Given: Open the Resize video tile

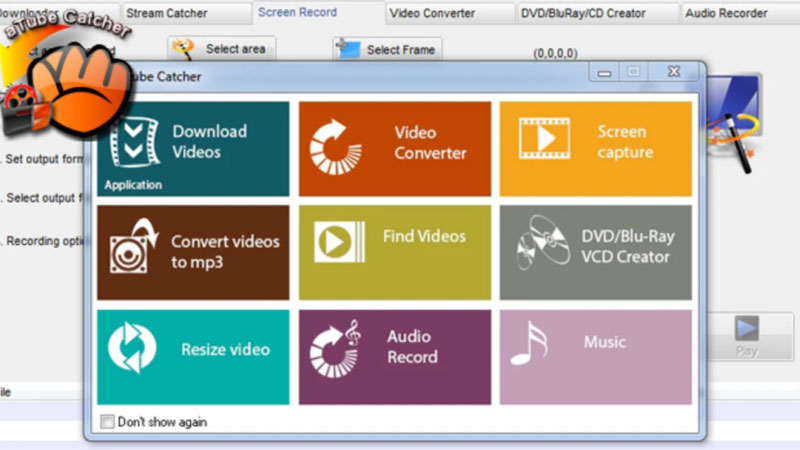Looking at the screenshot, I should pos(193,357).
